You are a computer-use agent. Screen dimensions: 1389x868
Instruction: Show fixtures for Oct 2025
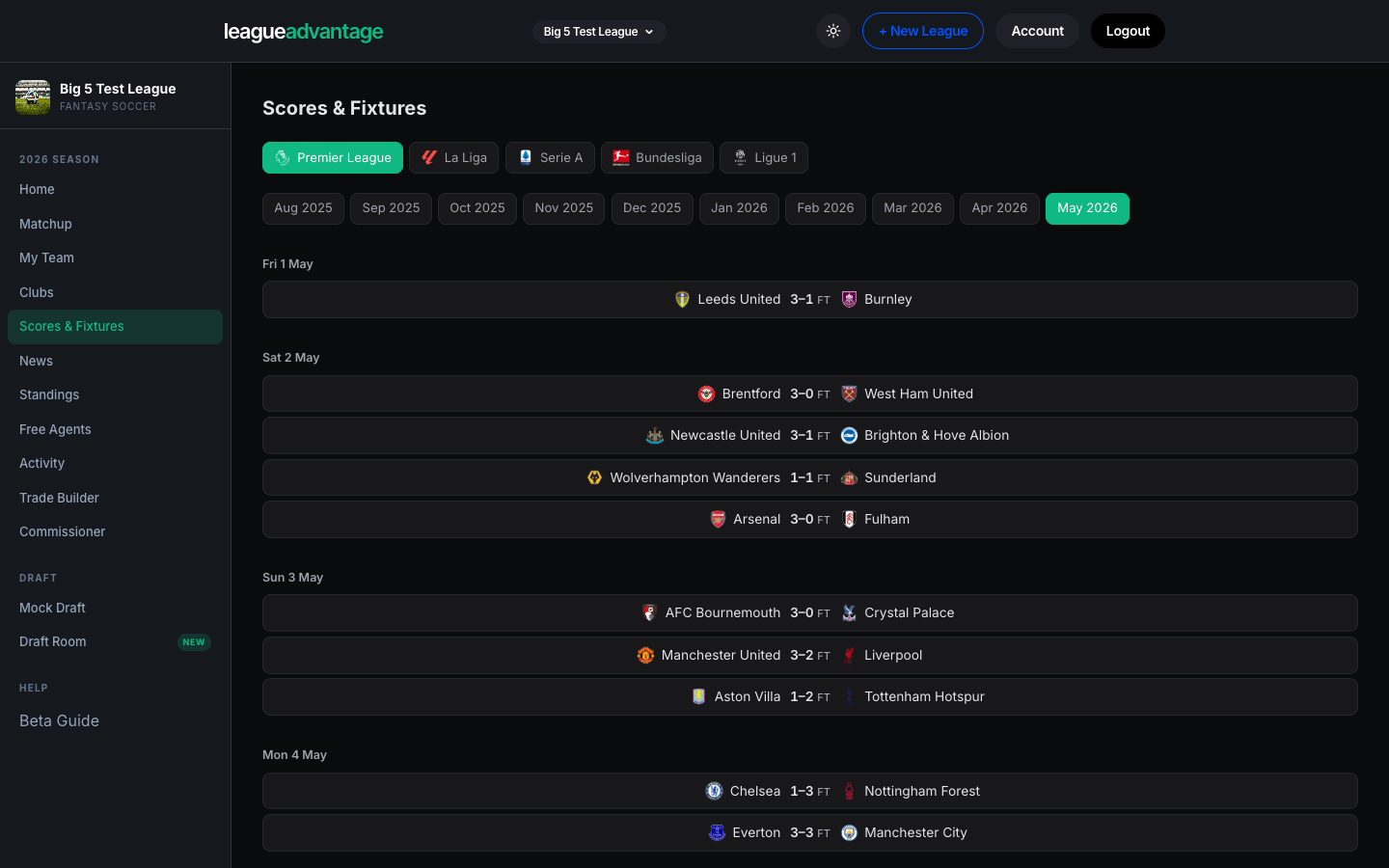click(477, 208)
